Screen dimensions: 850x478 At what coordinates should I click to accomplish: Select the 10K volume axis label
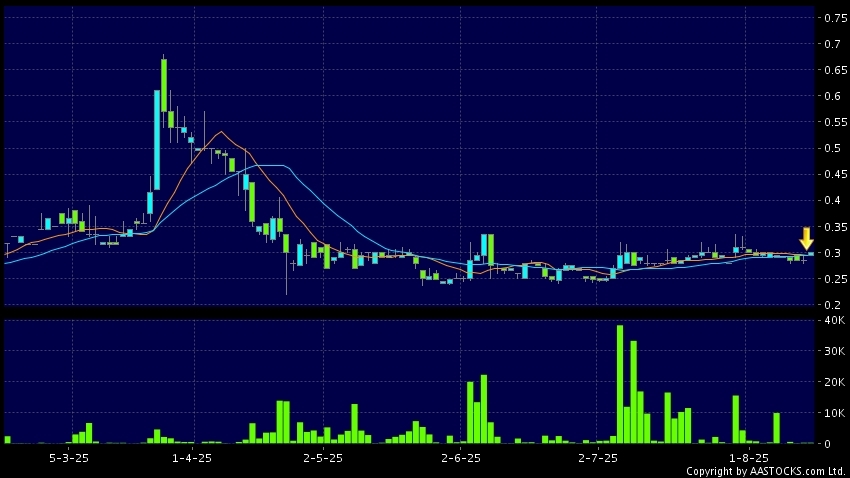tap(834, 413)
